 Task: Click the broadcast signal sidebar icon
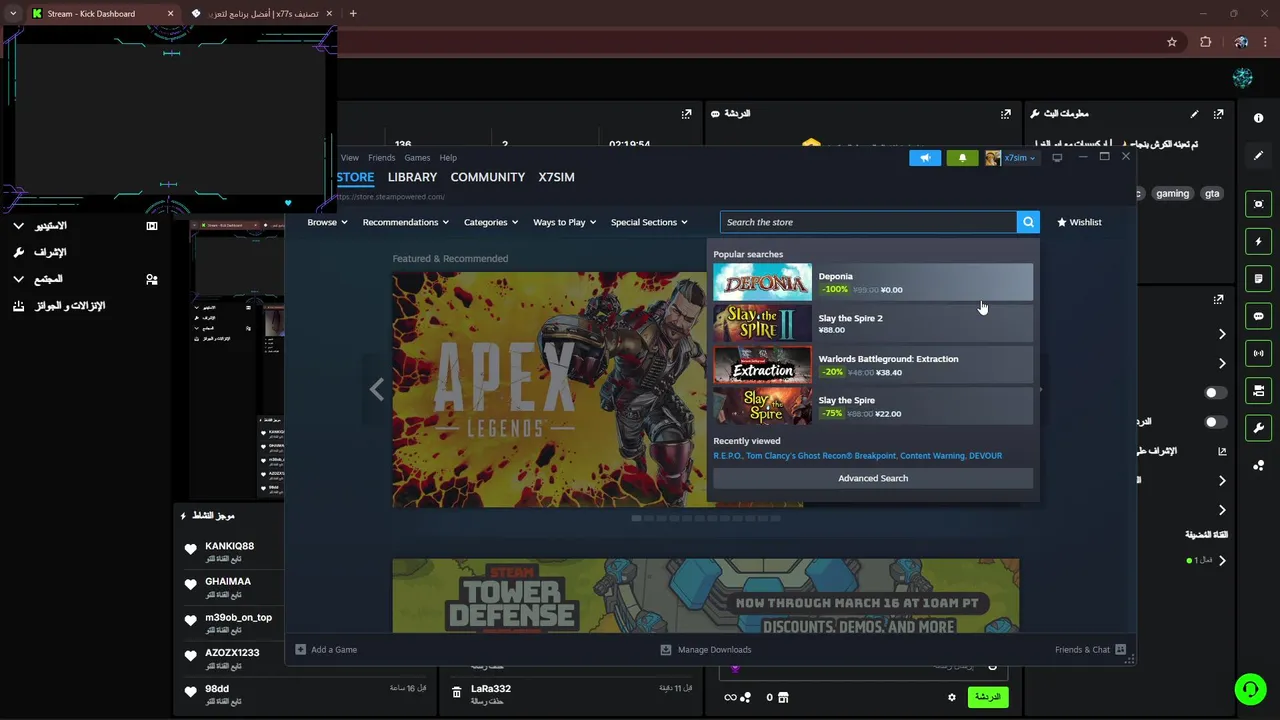click(x=1258, y=353)
